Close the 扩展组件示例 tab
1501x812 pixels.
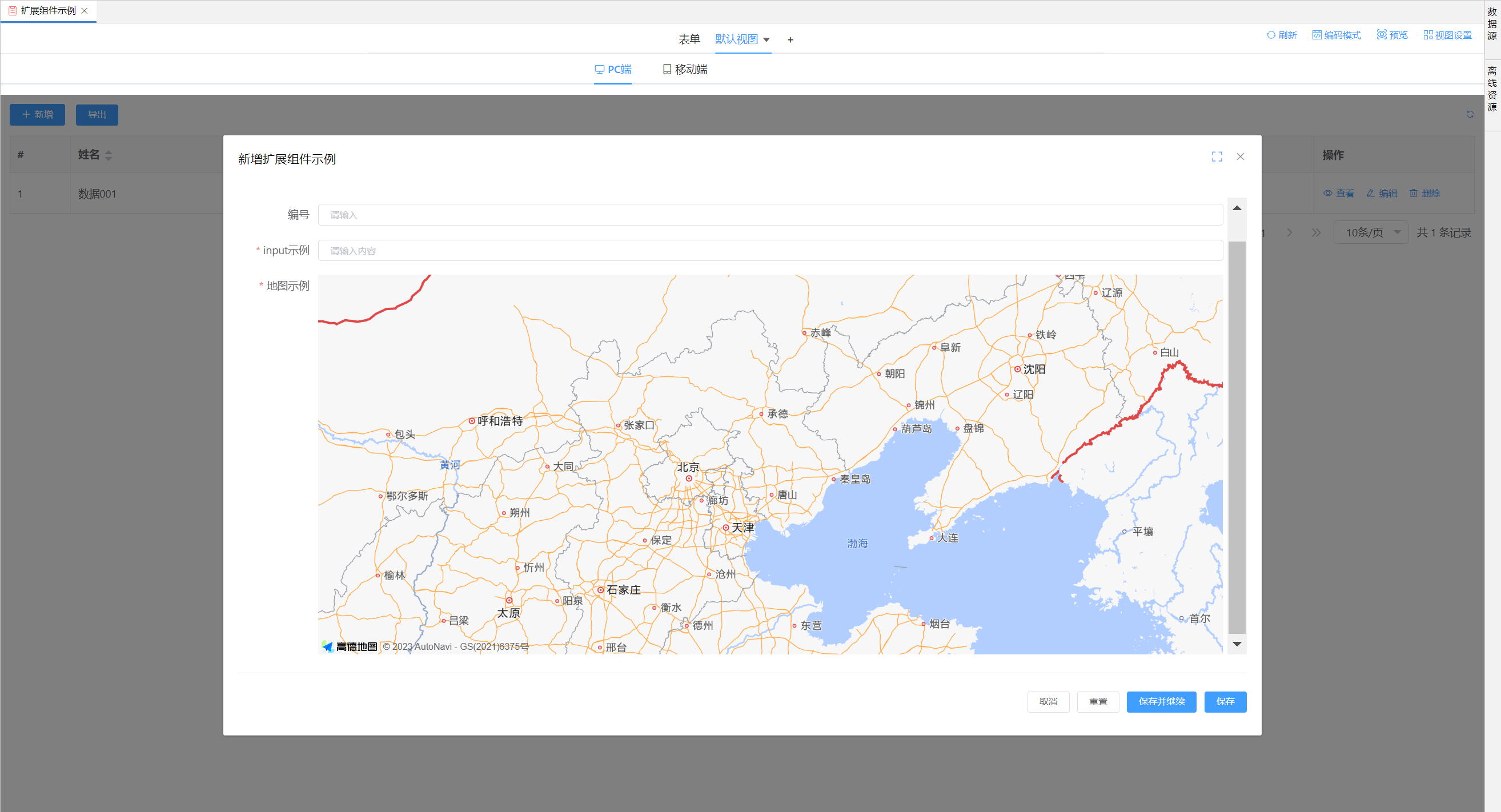(x=85, y=10)
